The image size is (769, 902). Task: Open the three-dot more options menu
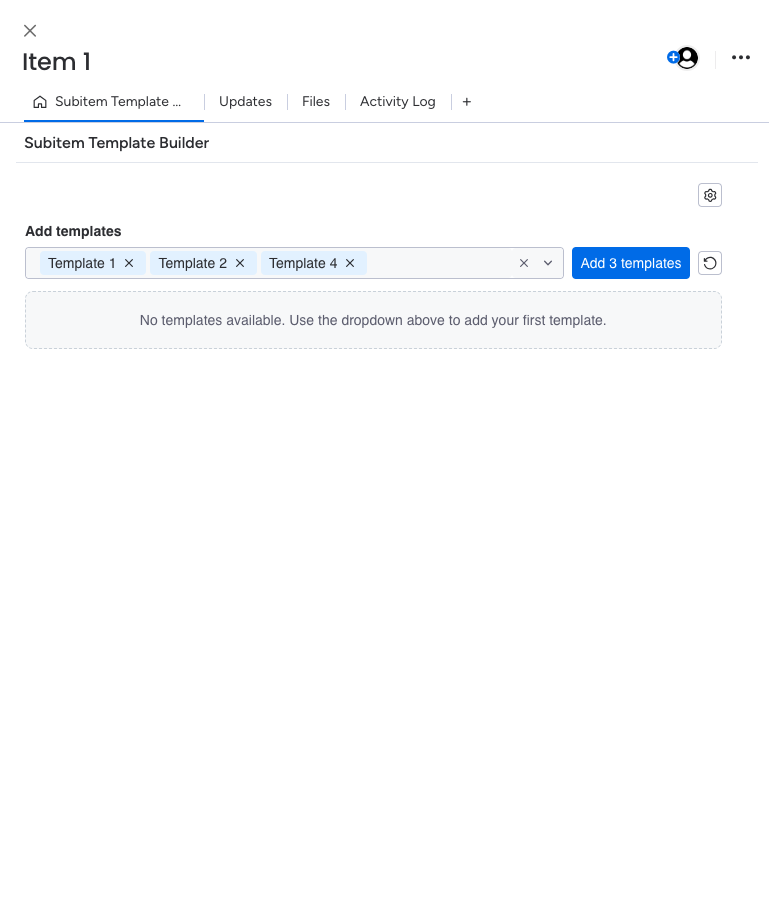pyautogui.click(x=741, y=58)
